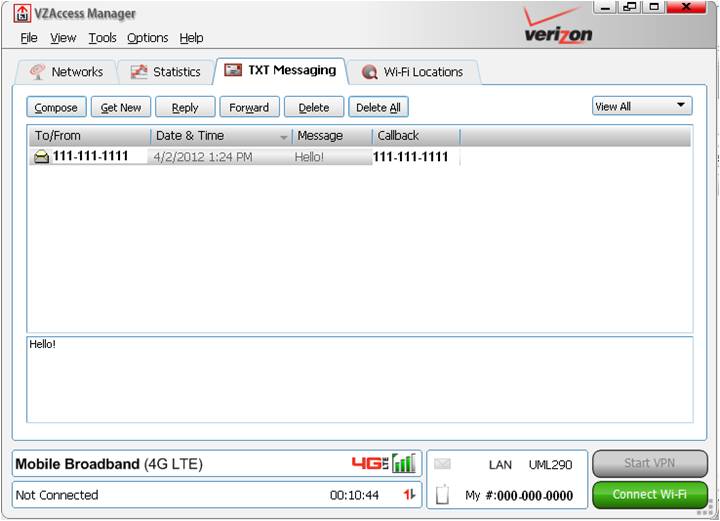Click the LAN label in status panel
This screenshot has height=521, width=720.
coord(500,465)
